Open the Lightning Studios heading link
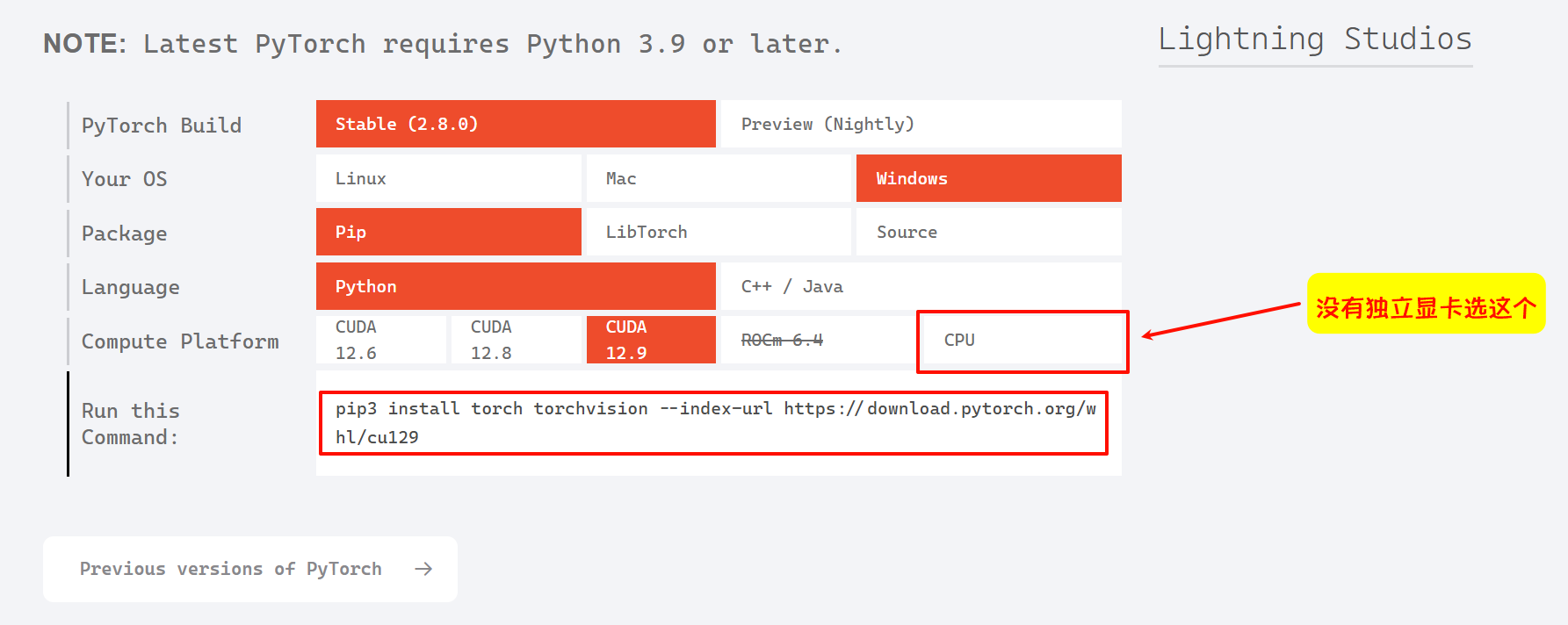This screenshot has width=1568, height=625. tap(1314, 40)
